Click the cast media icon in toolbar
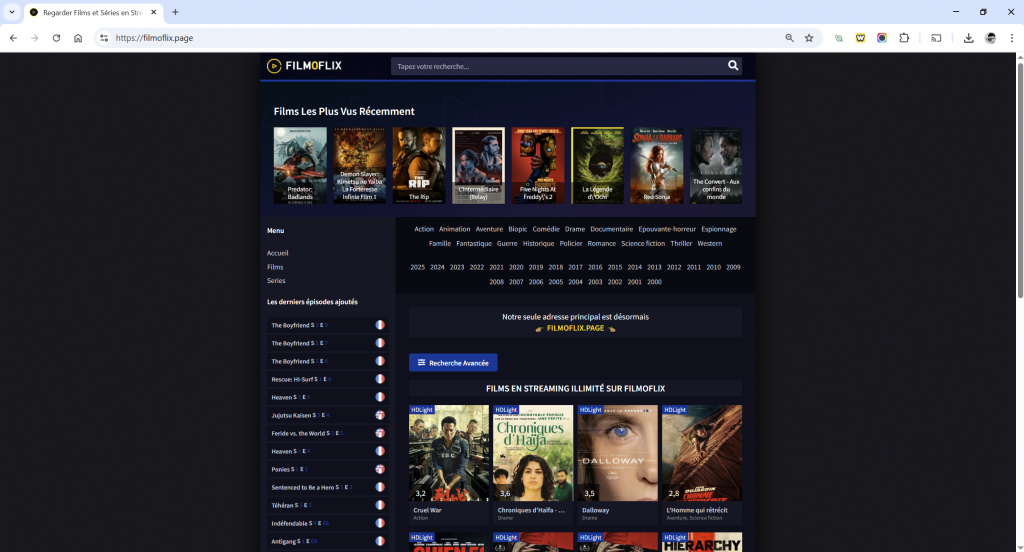This screenshot has height=552, width=1024. tap(936, 38)
